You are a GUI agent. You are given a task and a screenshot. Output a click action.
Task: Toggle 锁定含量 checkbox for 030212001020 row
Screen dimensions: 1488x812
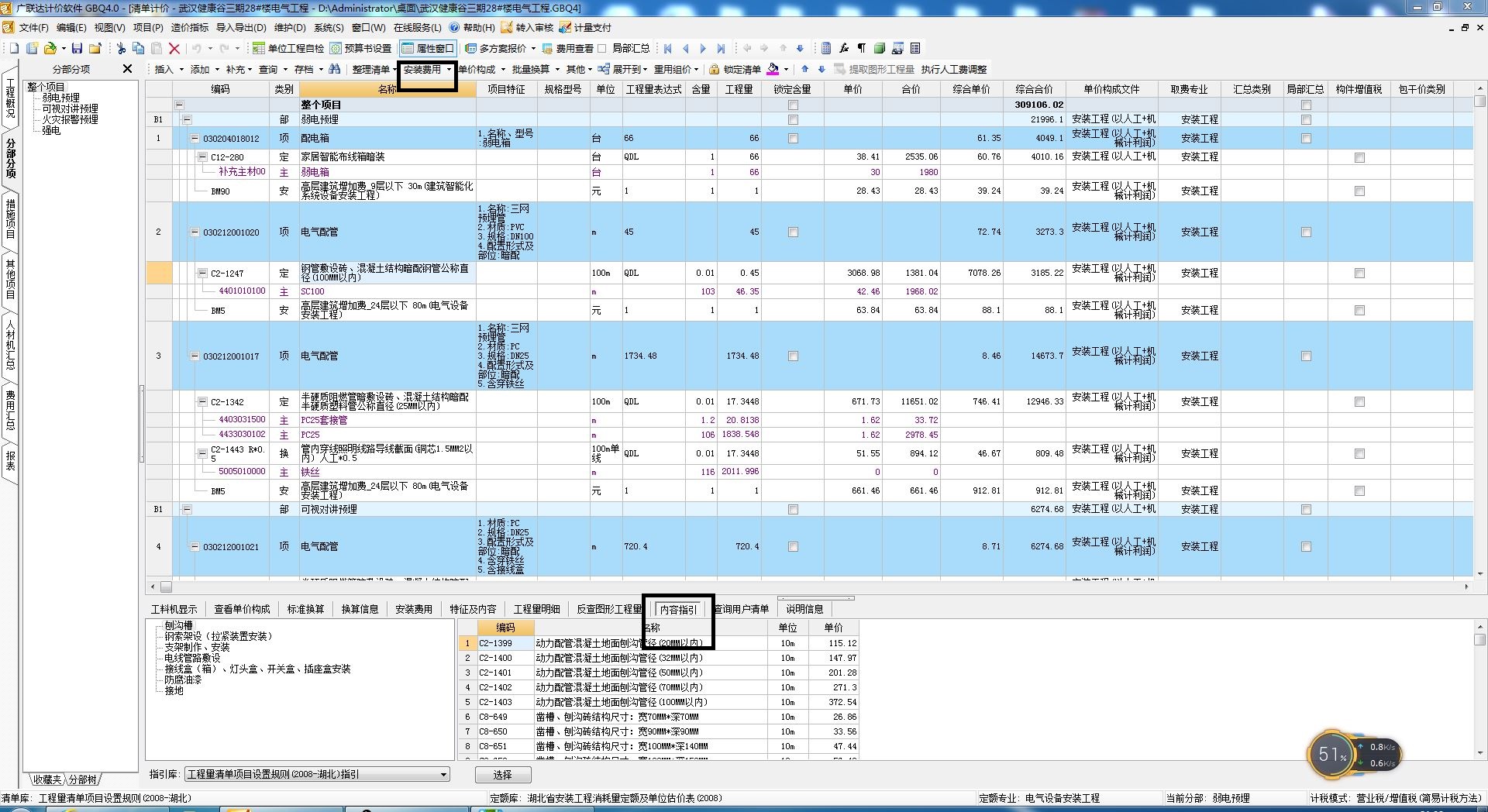pyautogui.click(x=793, y=232)
